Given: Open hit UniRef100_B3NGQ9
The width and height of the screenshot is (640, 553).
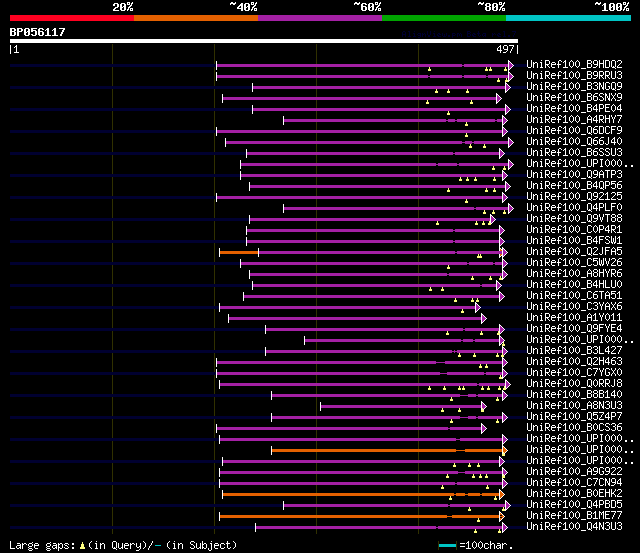Looking at the screenshot, I should point(574,86).
